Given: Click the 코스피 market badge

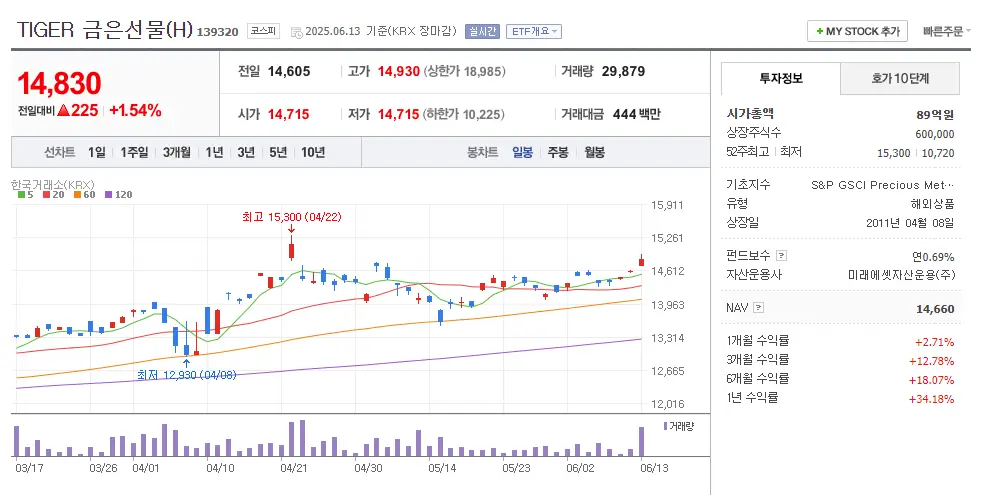Looking at the screenshot, I should (x=264, y=32).
